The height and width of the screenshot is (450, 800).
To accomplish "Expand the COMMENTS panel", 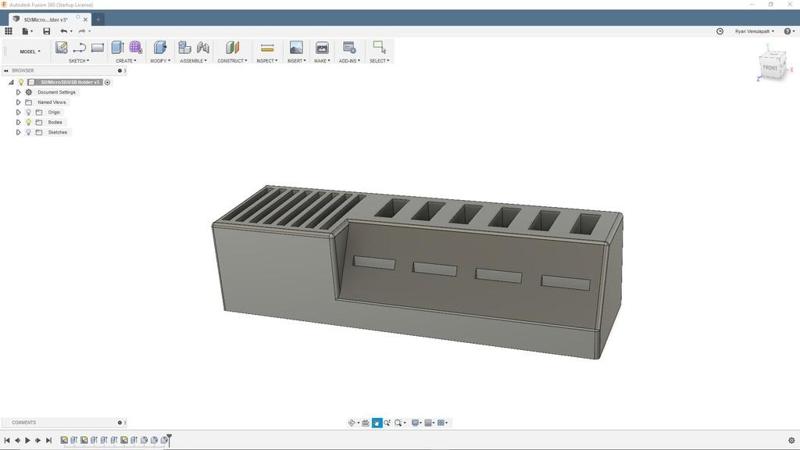I will 120,422.
